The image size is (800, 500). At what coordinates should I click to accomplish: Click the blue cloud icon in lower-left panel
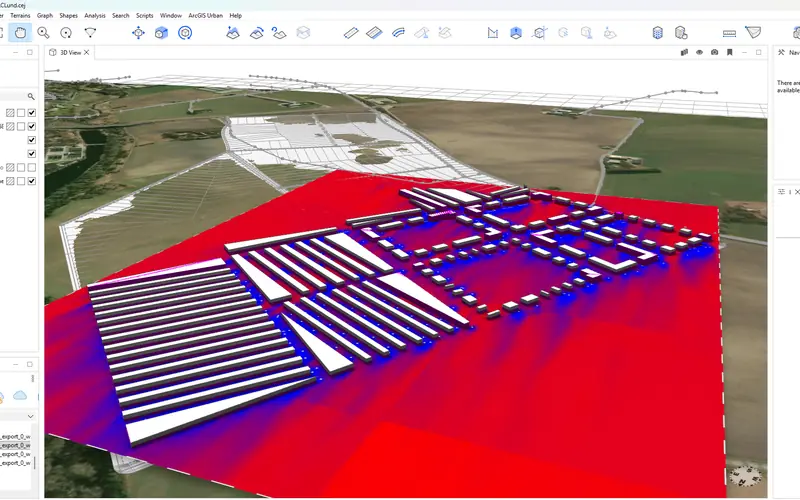click(x=20, y=395)
